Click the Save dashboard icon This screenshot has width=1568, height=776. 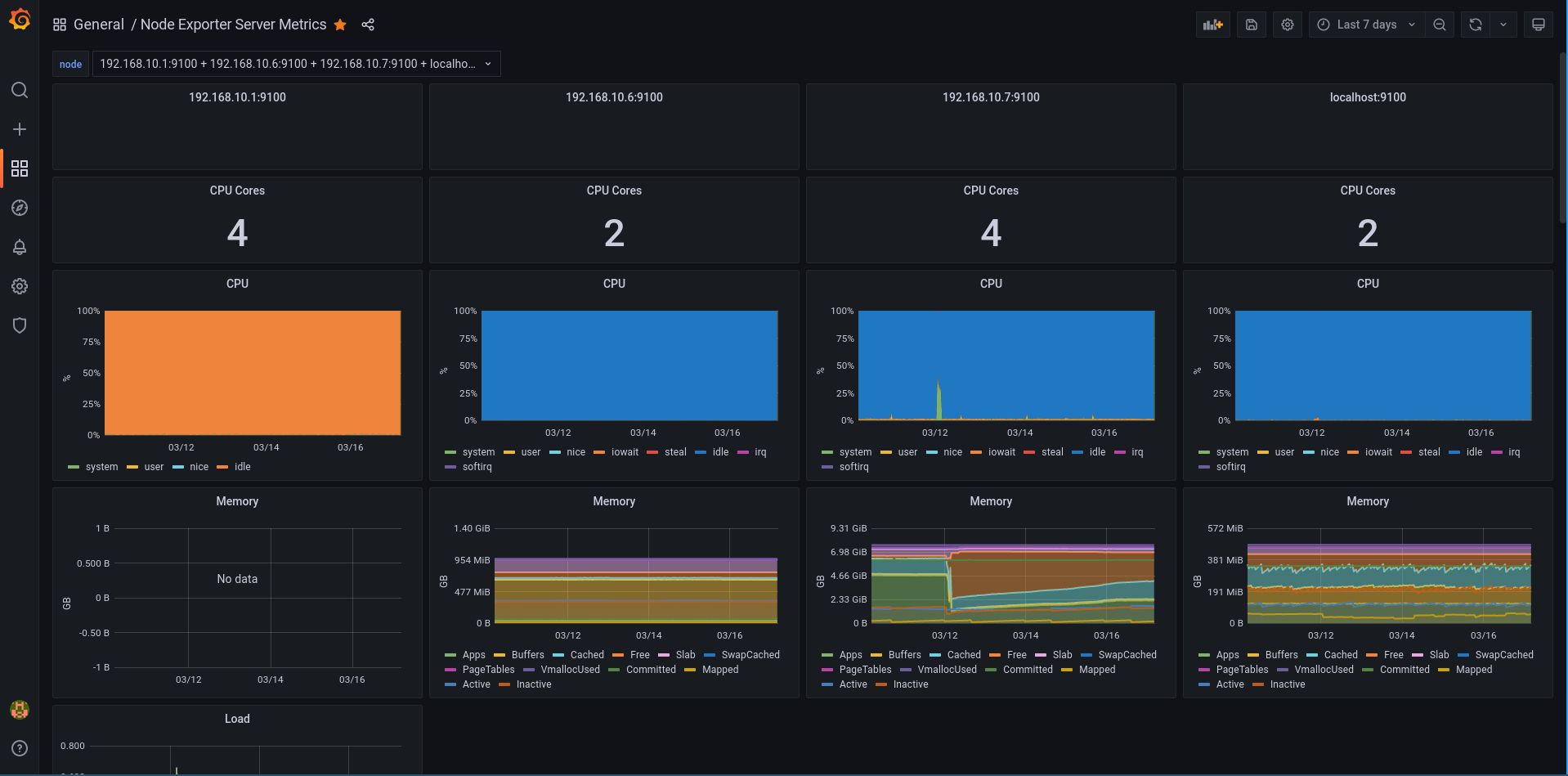(1251, 25)
